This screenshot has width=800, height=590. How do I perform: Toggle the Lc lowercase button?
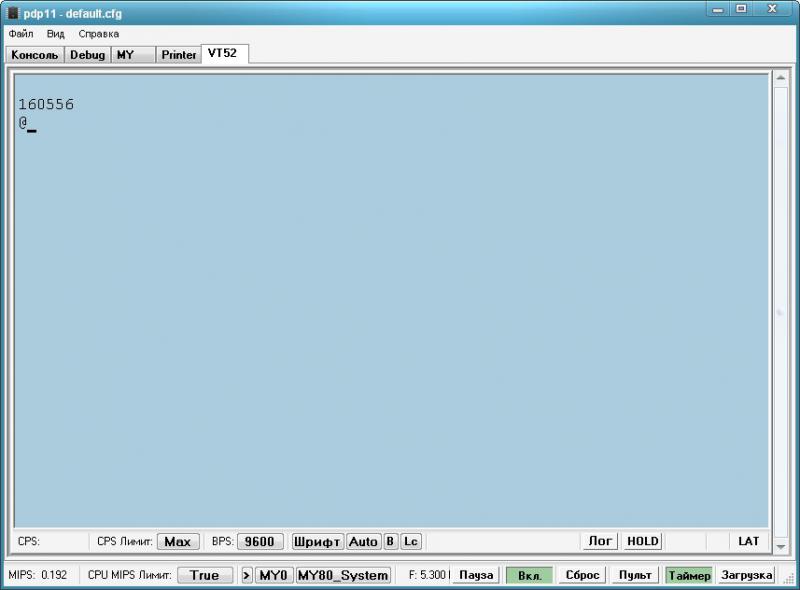410,541
